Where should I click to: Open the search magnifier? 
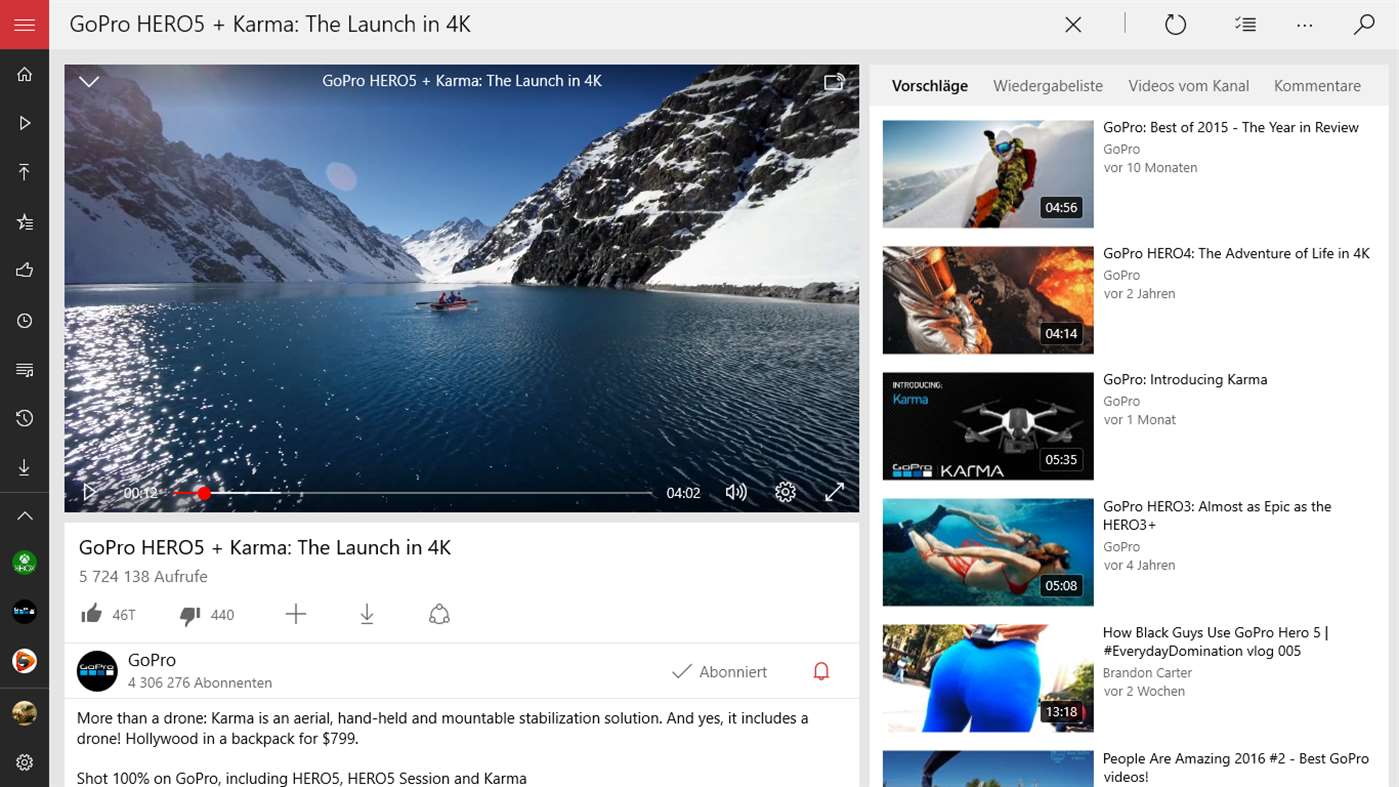(1364, 25)
